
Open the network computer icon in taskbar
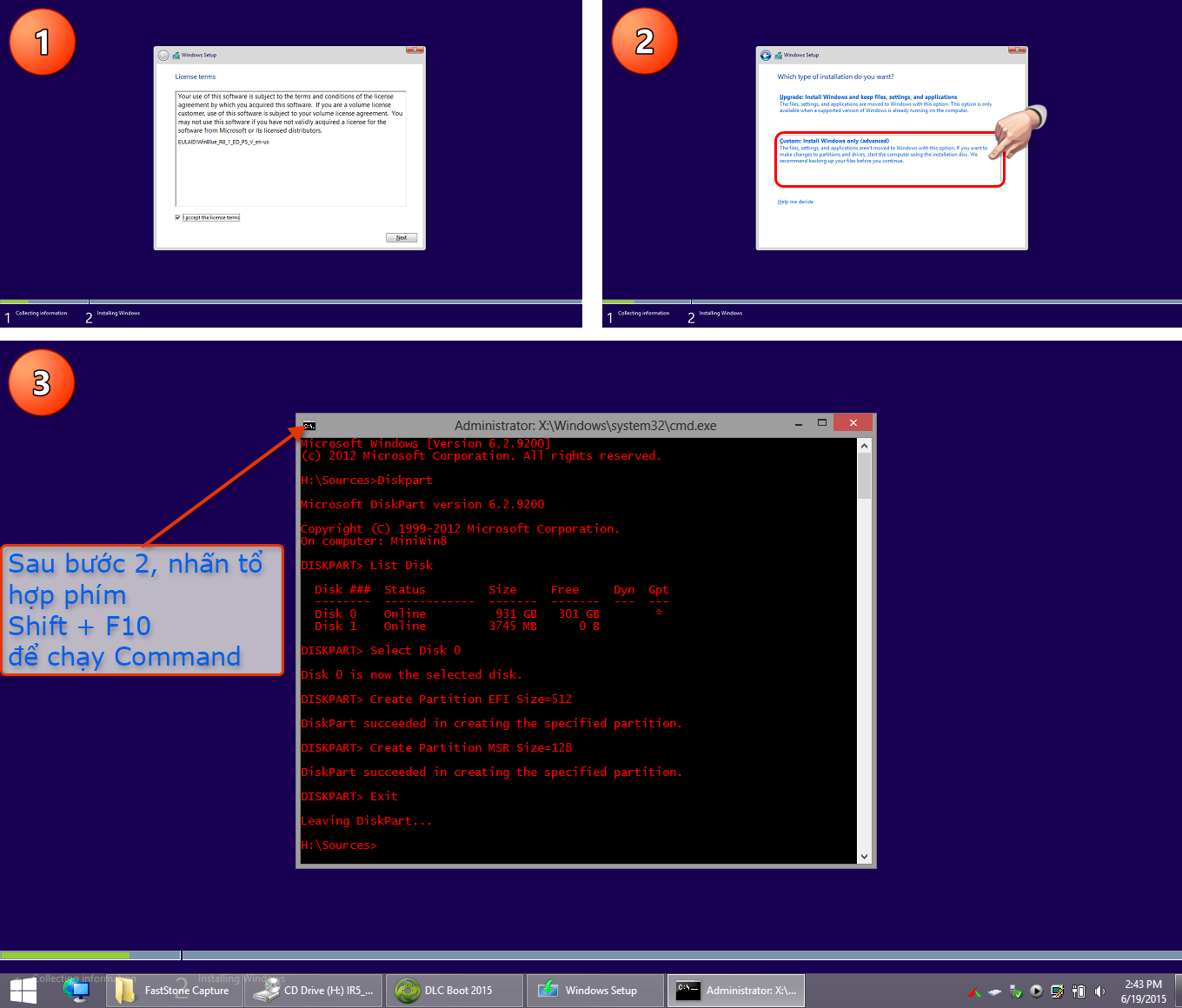click(x=77, y=991)
